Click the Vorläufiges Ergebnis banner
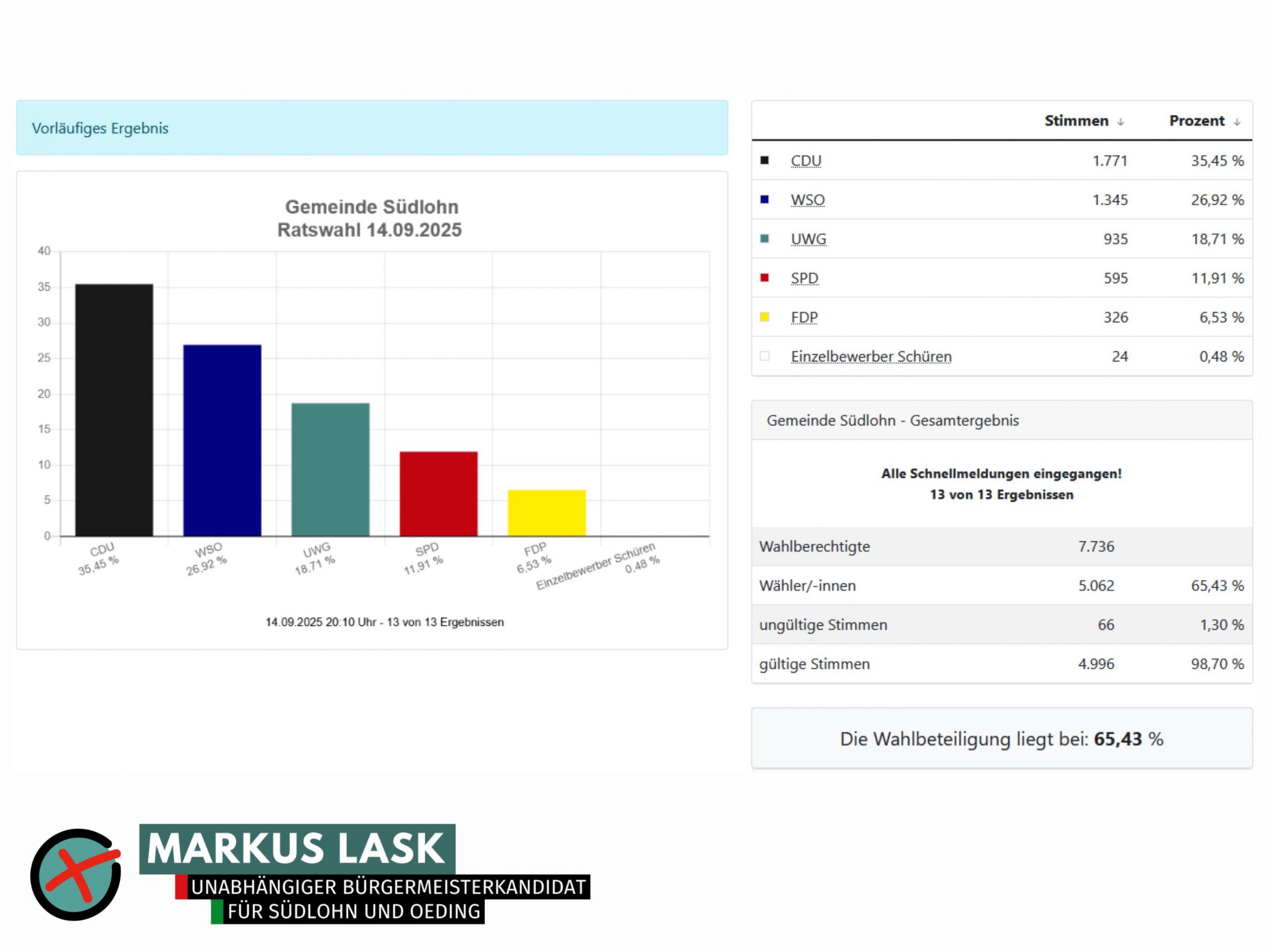 (372, 127)
